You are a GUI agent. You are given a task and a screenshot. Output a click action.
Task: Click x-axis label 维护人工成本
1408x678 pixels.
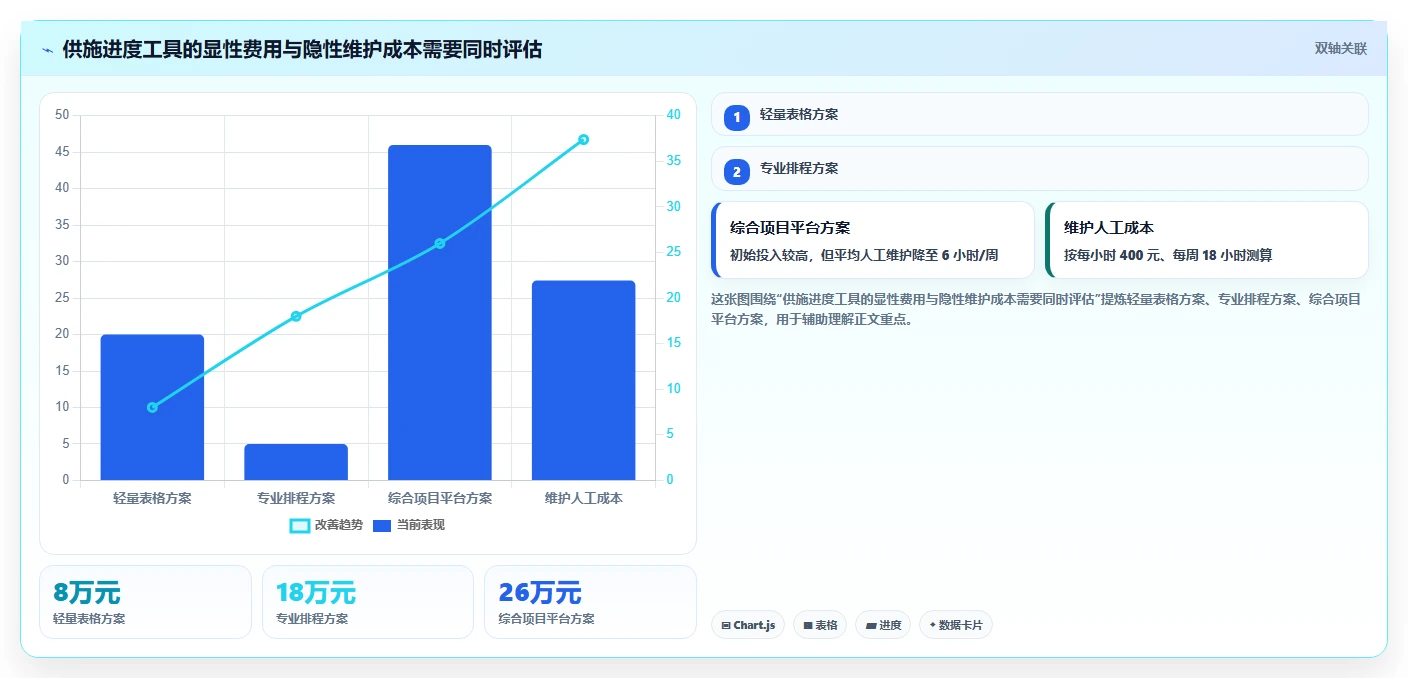(x=583, y=498)
